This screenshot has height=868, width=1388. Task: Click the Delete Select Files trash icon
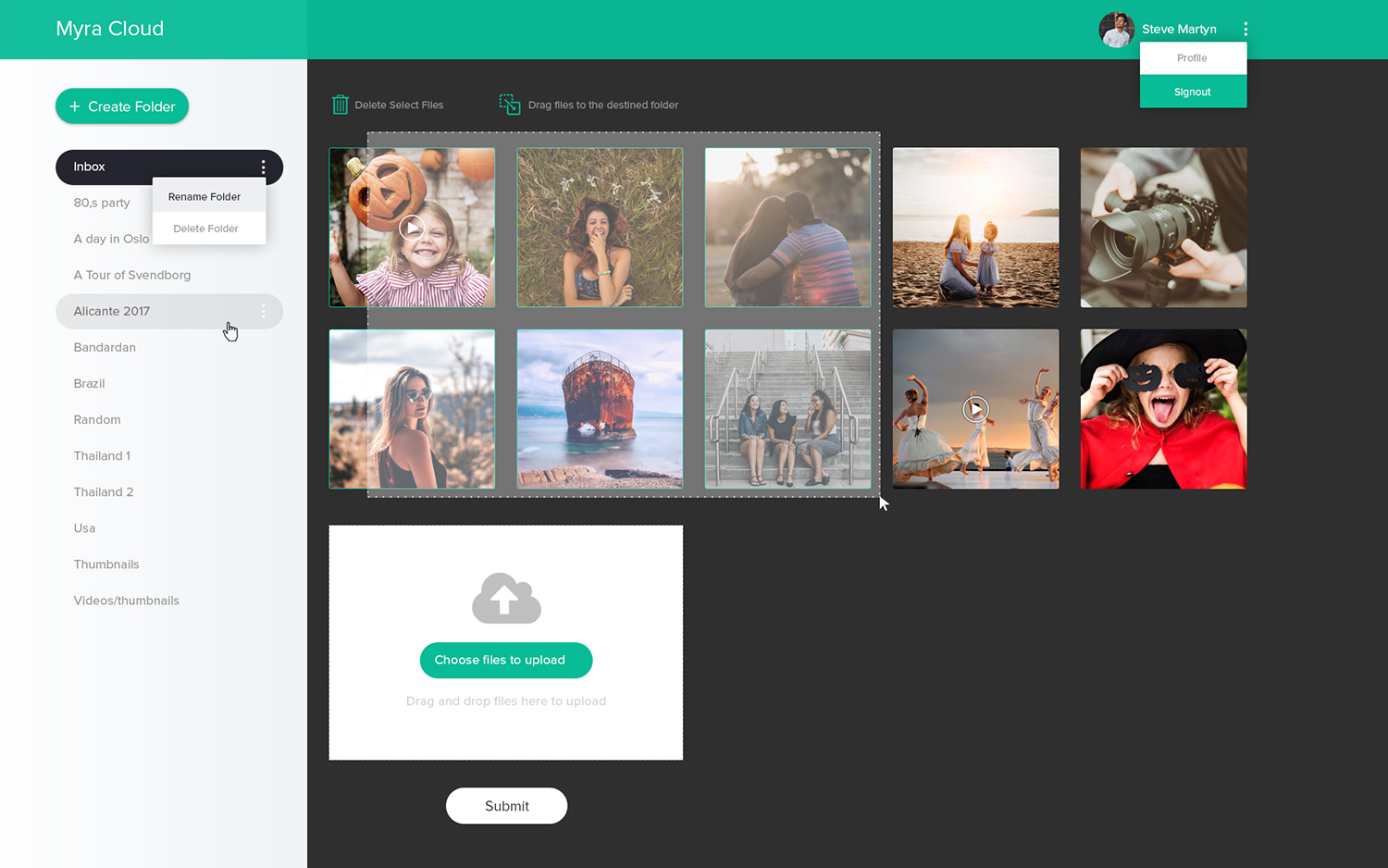point(341,105)
